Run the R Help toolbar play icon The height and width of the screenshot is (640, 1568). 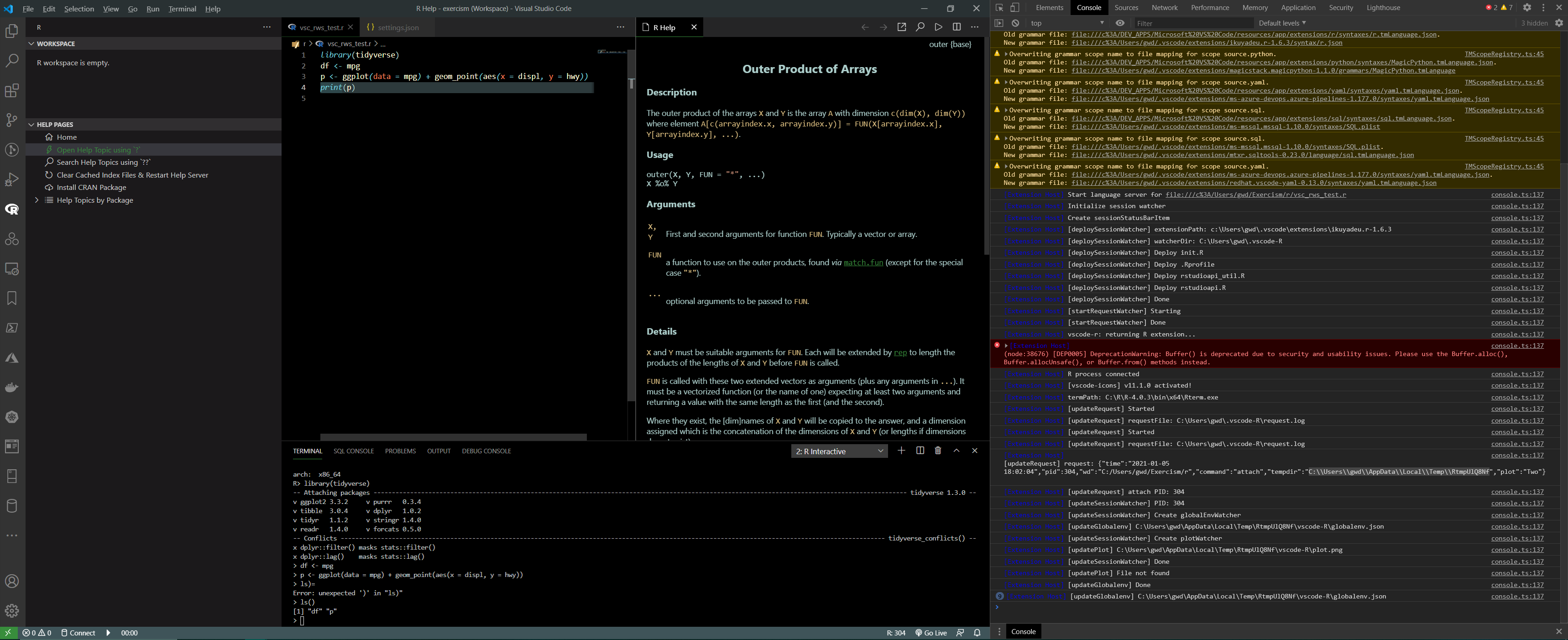938,27
